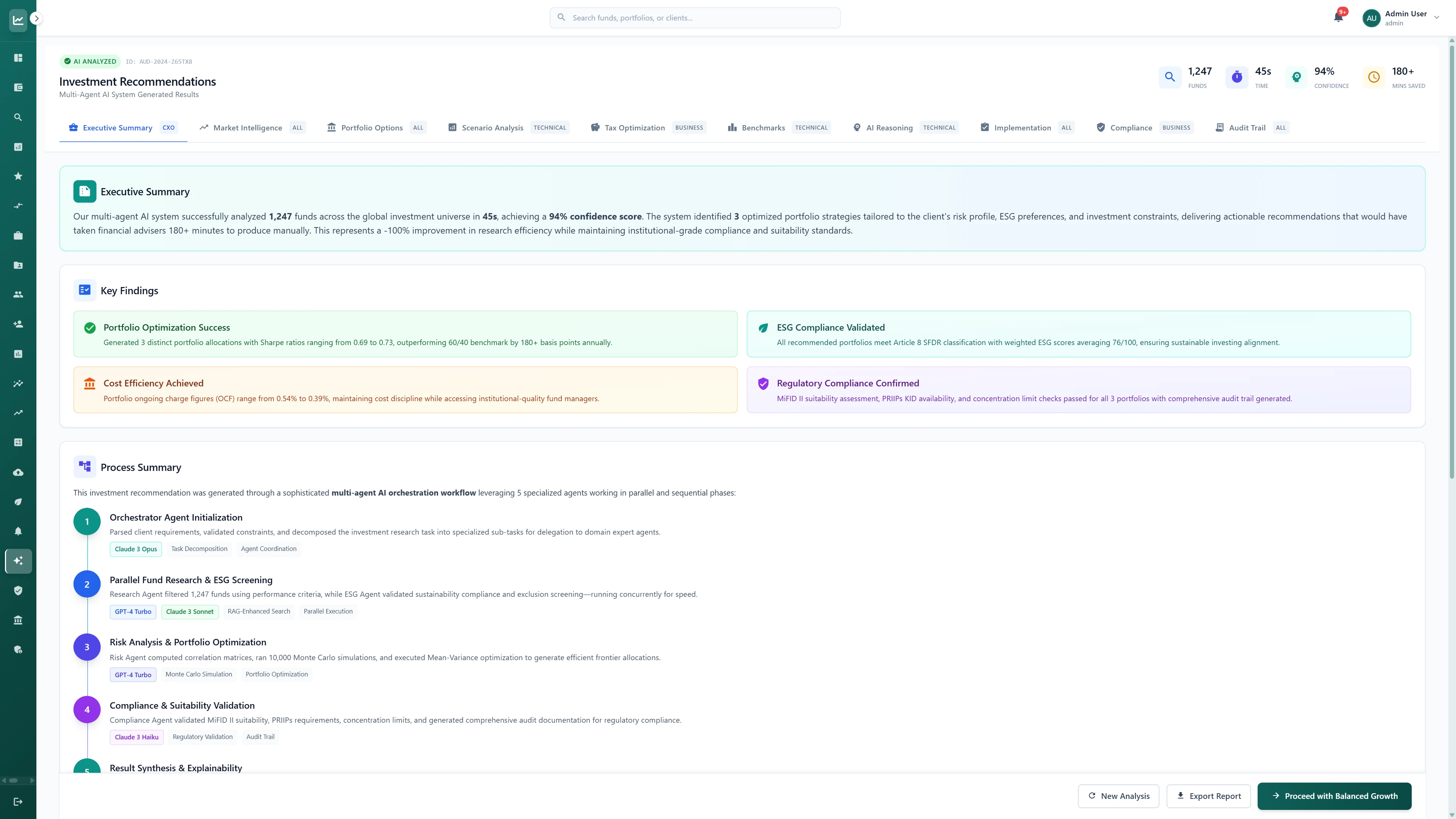Open the Admin User account dropdown
1456x819 pixels.
click(x=1403, y=17)
